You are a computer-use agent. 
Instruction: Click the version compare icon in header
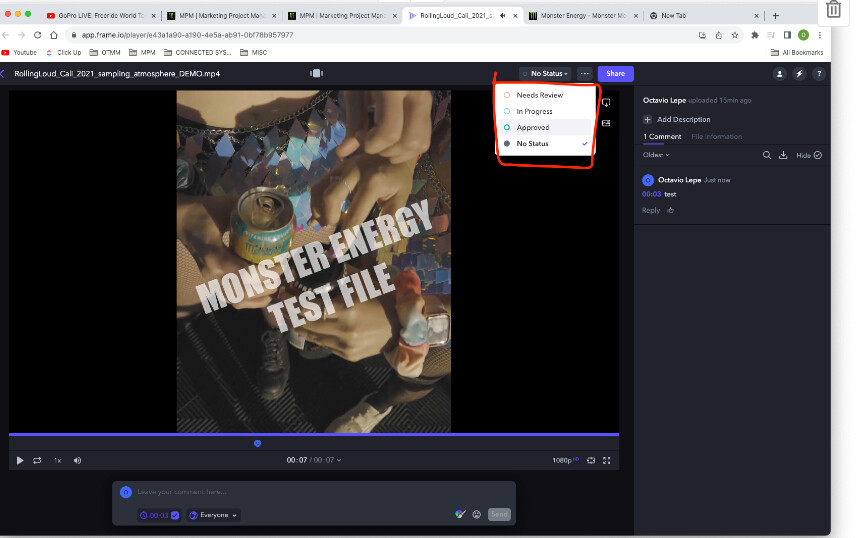point(316,73)
